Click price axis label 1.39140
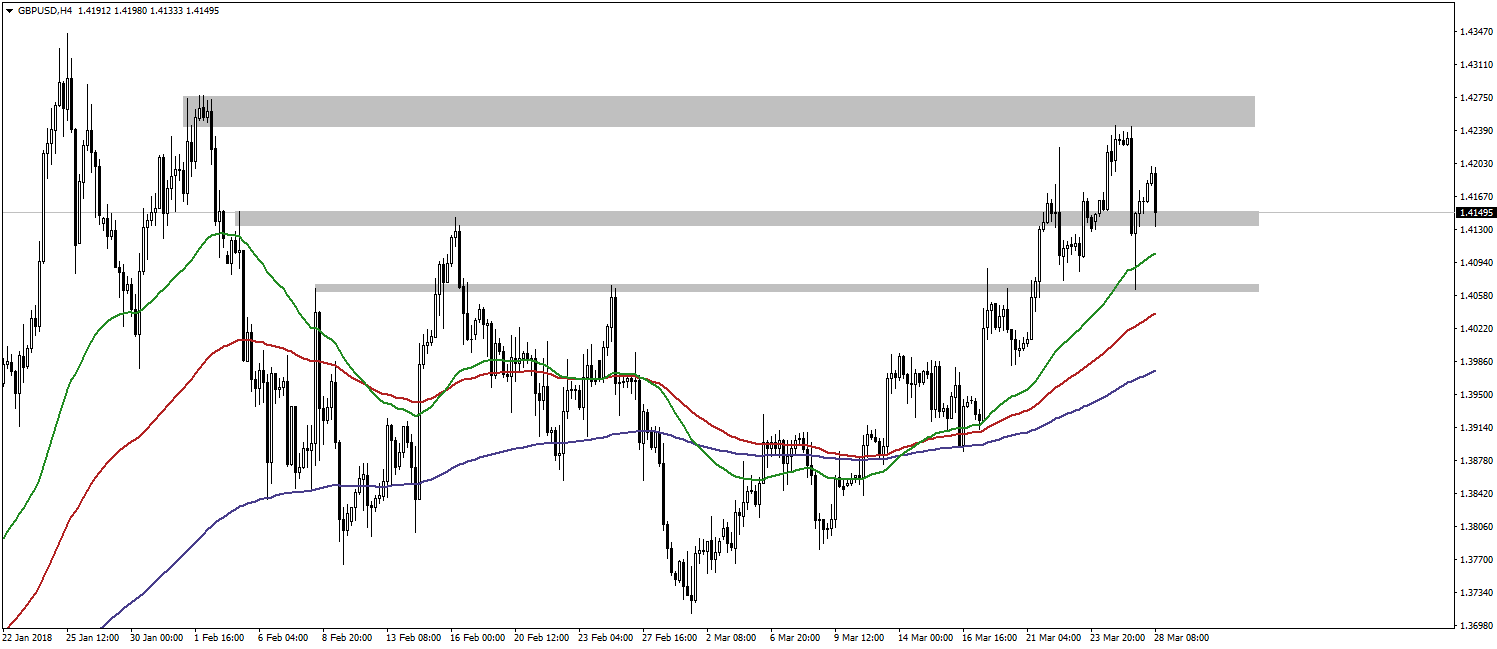The height and width of the screenshot is (649, 1497). 1475,427
